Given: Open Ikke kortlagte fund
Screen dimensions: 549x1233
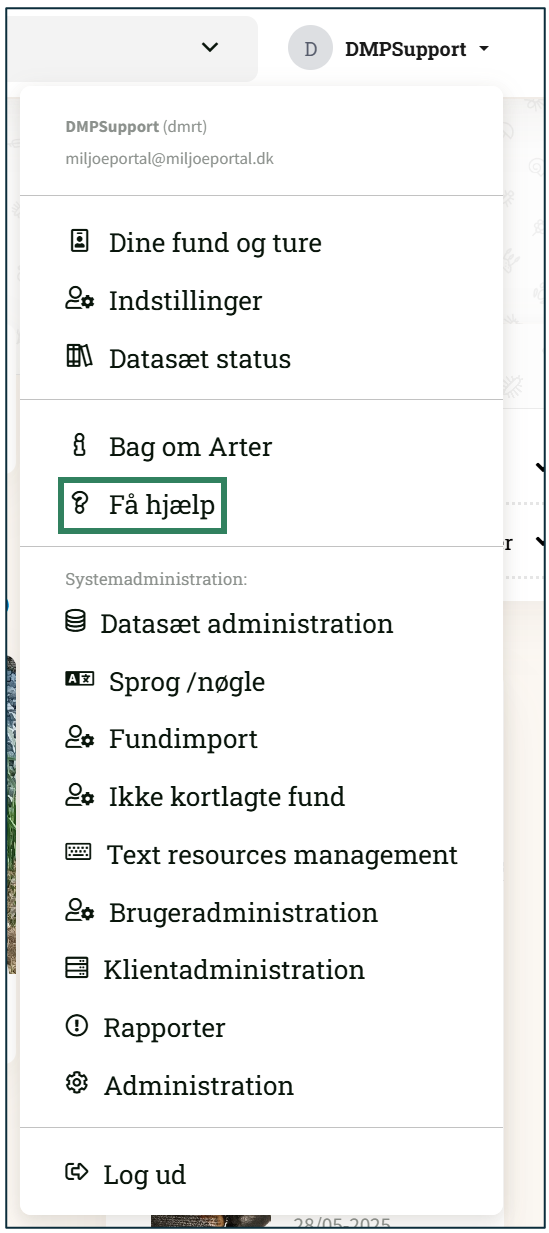Looking at the screenshot, I should point(226,797).
